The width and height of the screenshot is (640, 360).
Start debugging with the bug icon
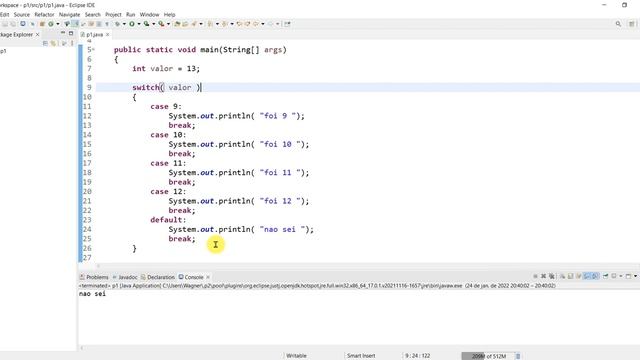pyautogui.click(x=118, y=24)
